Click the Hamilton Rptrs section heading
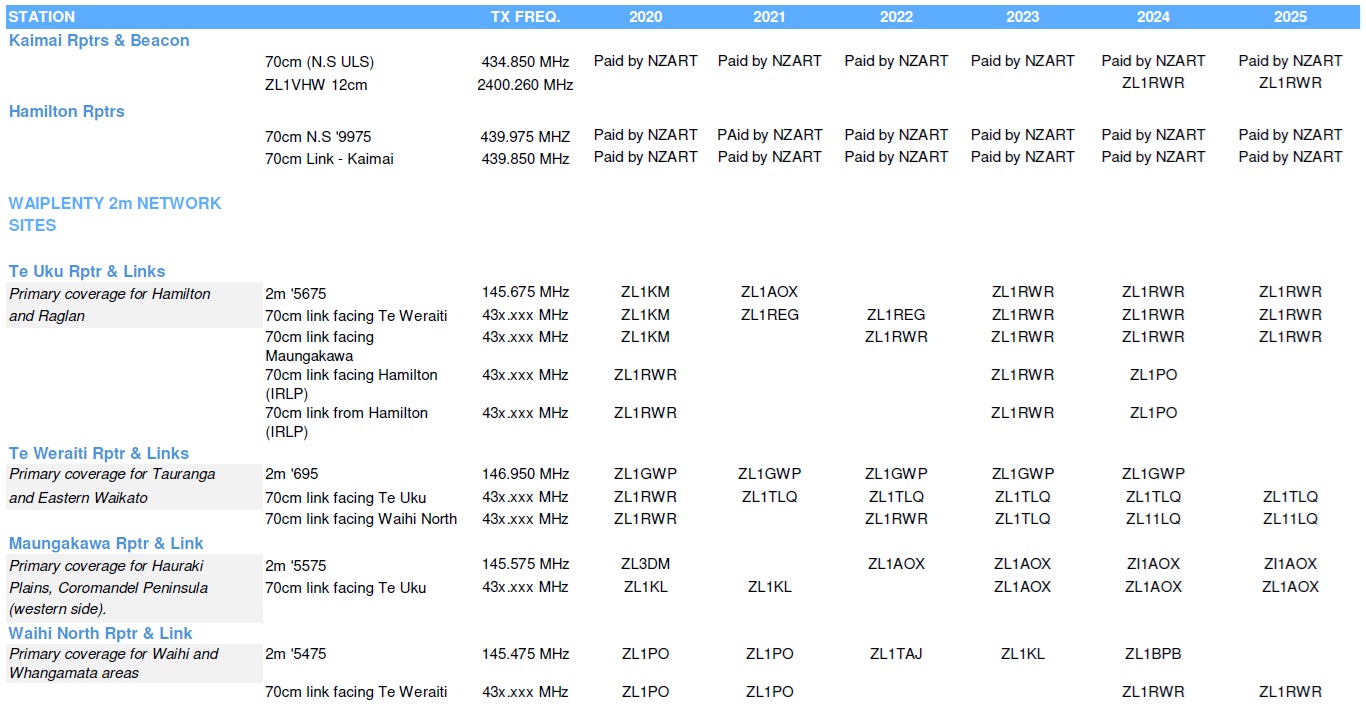 (x=67, y=112)
